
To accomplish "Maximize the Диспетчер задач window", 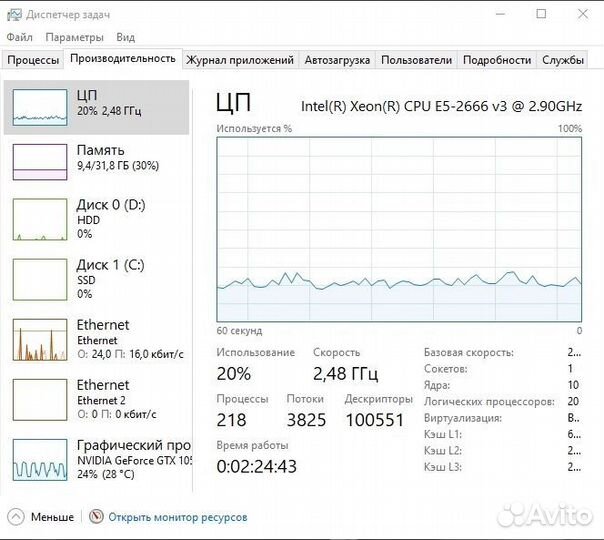I will [x=541, y=14].
